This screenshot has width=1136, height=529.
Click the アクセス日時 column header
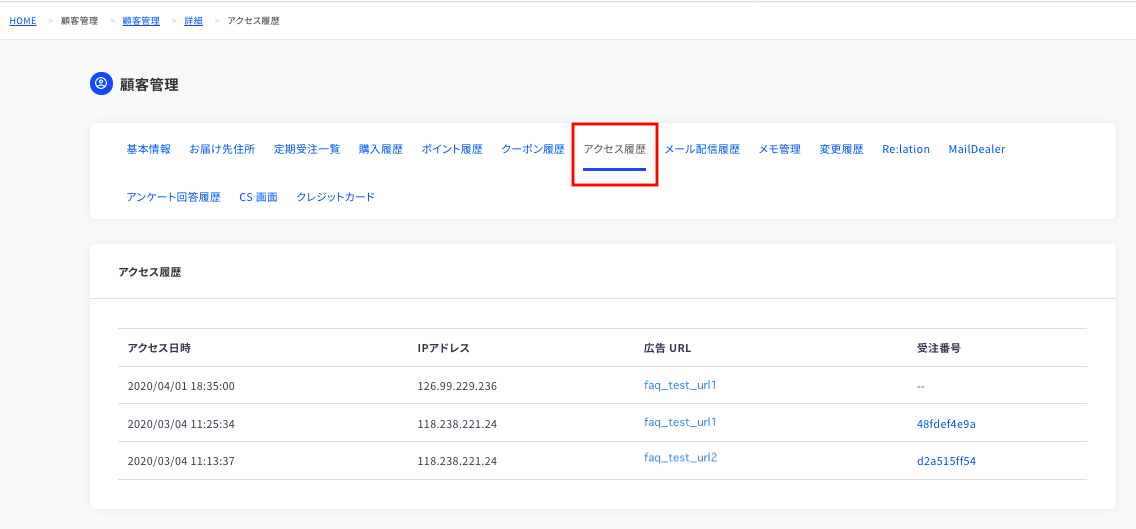click(159, 348)
